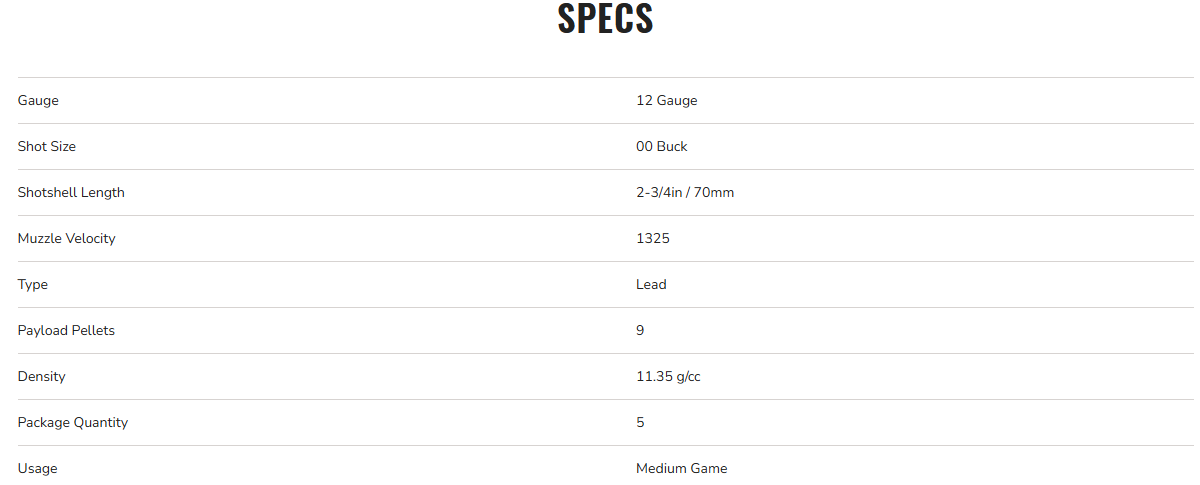Select the pellet count value 9
This screenshot has width=1200, height=485.
(x=640, y=330)
